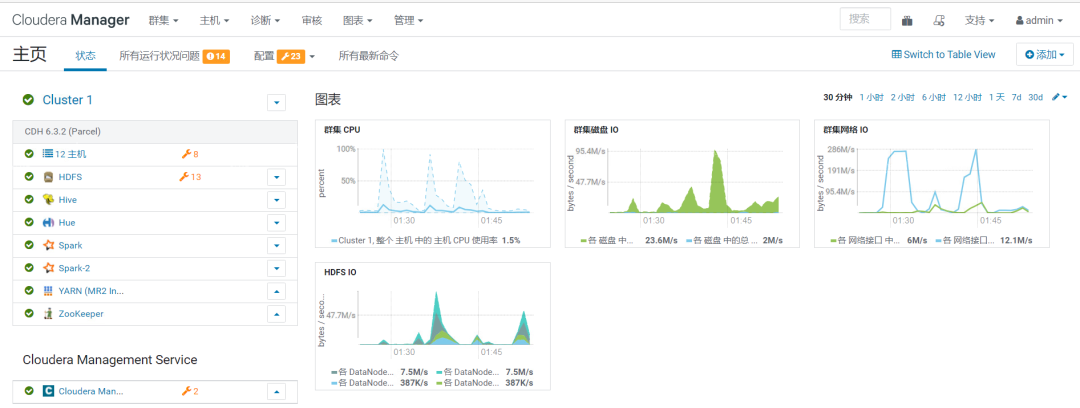The height and width of the screenshot is (408, 1080).
Task: Click the Hive bee icon
Action: click(x=48, y=200)
